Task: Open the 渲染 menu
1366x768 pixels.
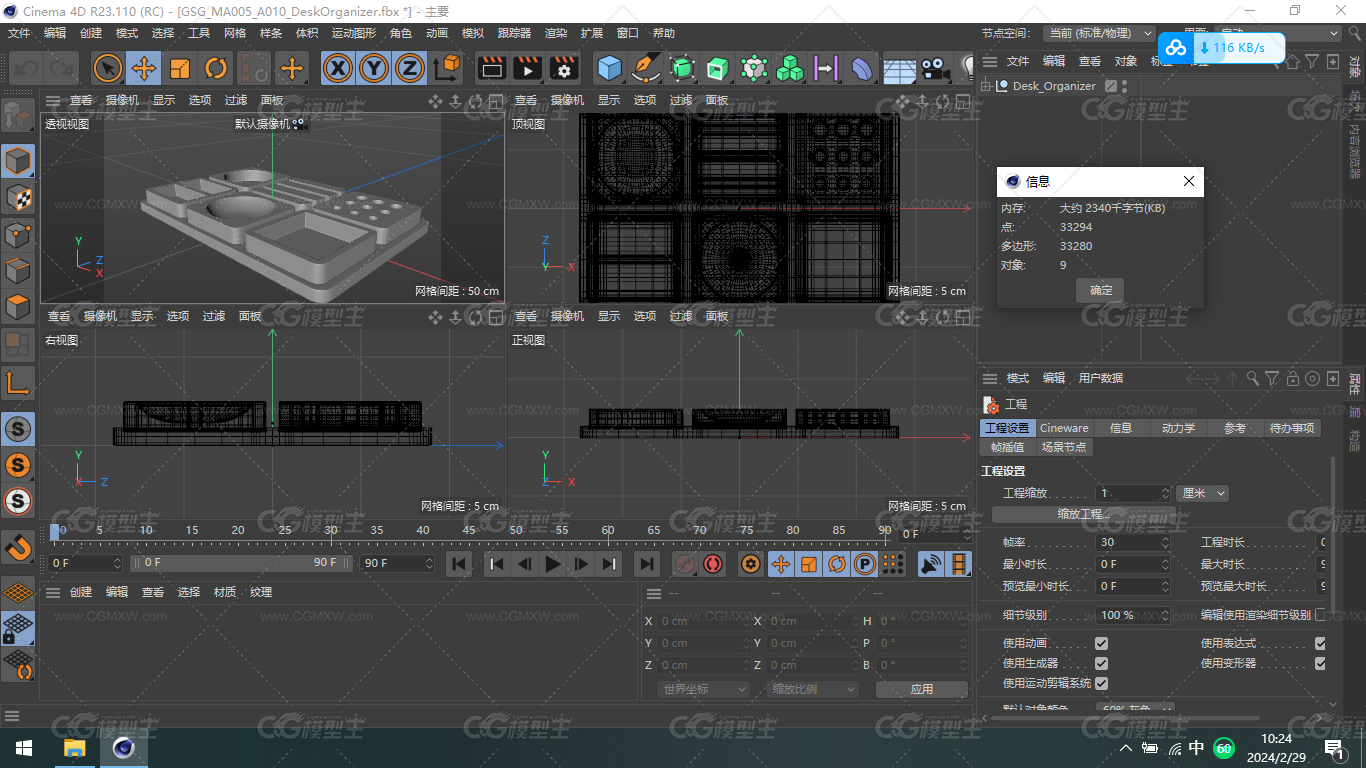Action: click(x=556, y=33)
